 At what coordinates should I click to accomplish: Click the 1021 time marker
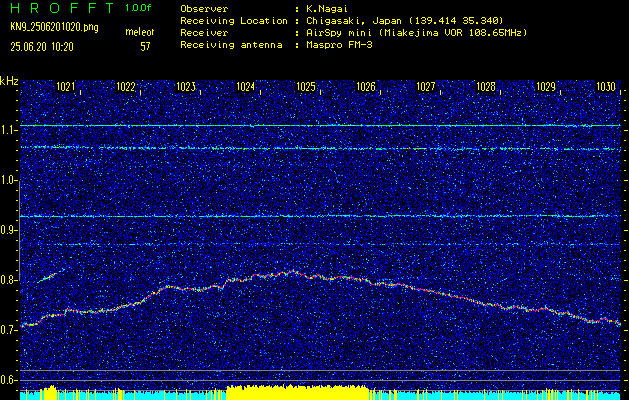(x=66, y=86)
